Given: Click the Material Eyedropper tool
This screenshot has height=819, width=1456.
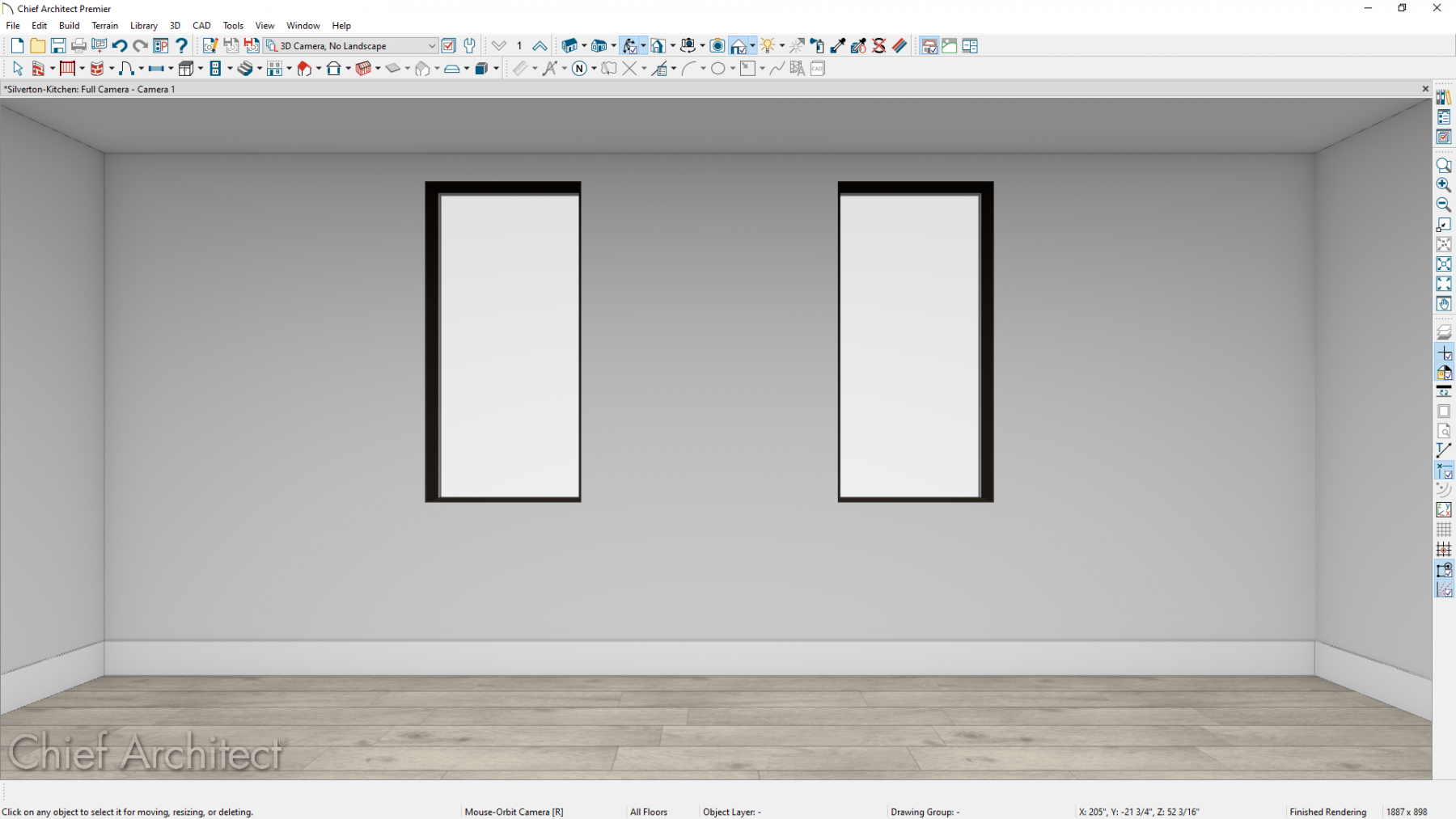Looking at the screenshot, I should pyautogui.click(x=838, y=46).
